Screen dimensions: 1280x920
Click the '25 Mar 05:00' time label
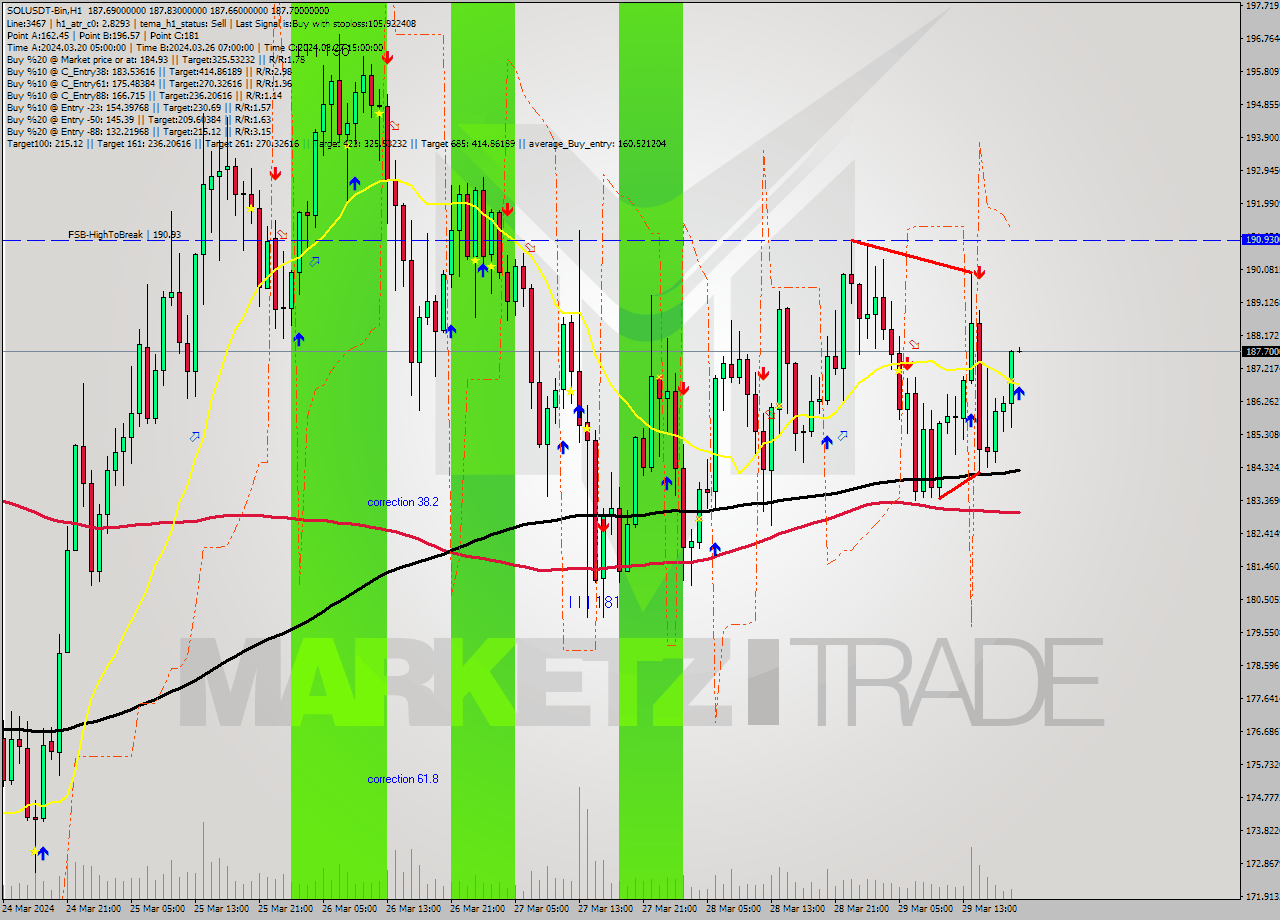click(158, 909)
